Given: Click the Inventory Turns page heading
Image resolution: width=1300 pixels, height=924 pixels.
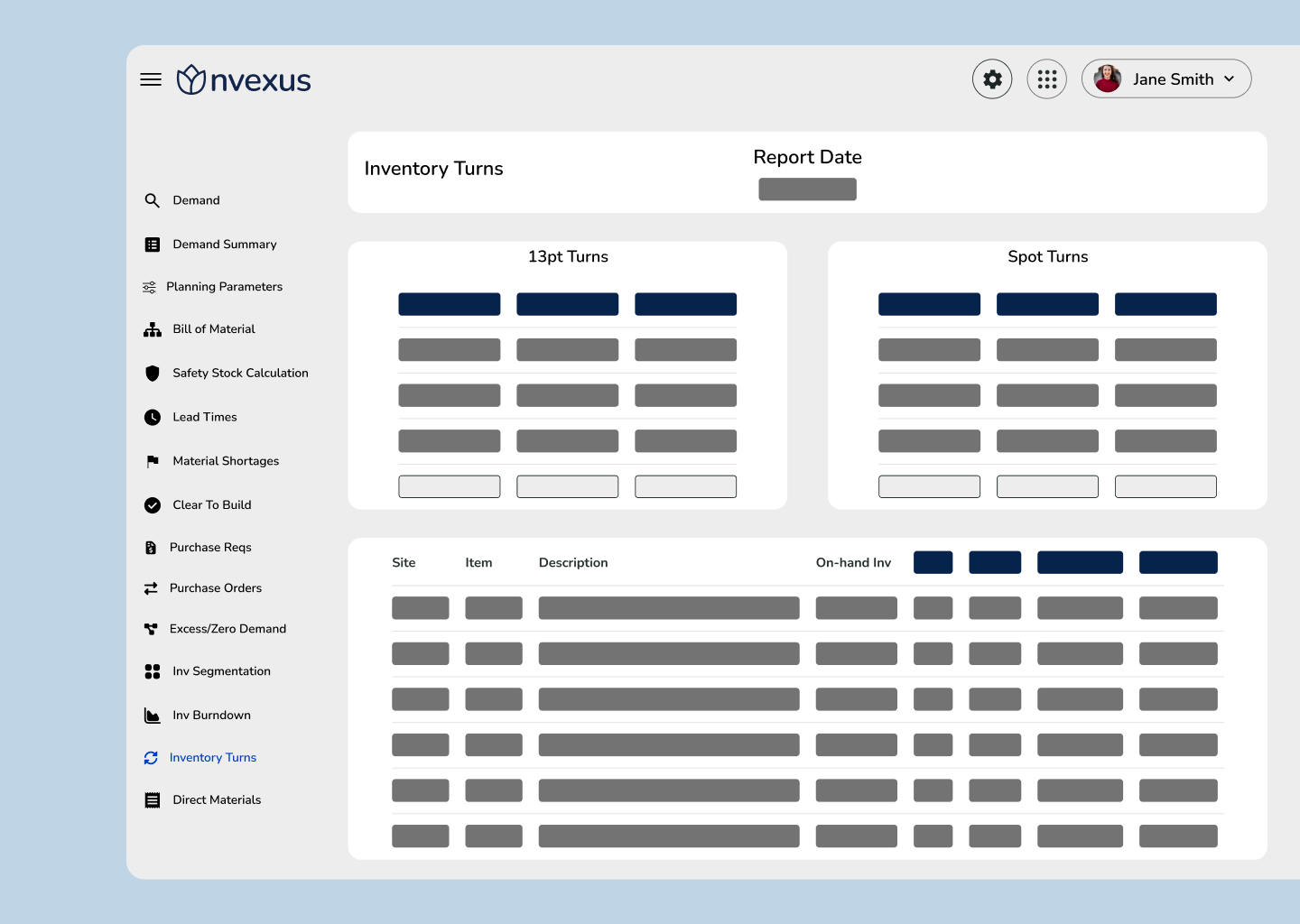Looking at the screenshot, I should (x=434, y=169).
